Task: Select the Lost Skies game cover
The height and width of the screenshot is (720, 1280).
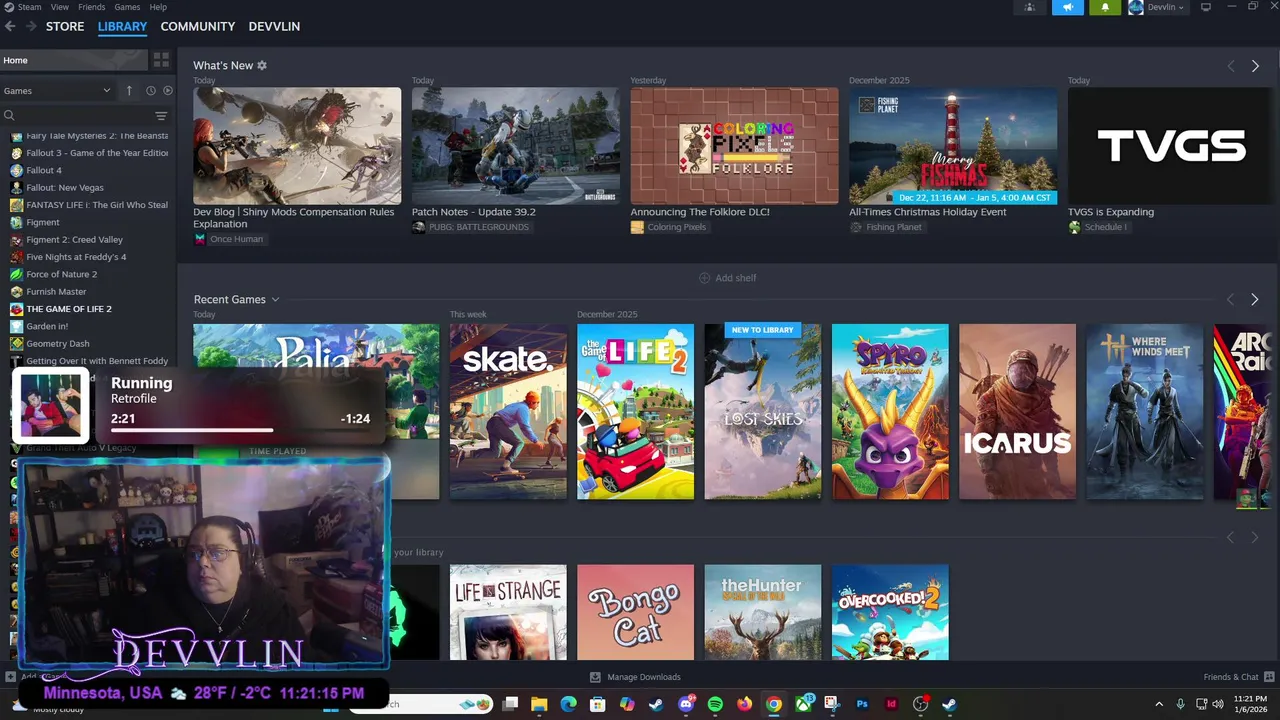Action: point(763,411)
